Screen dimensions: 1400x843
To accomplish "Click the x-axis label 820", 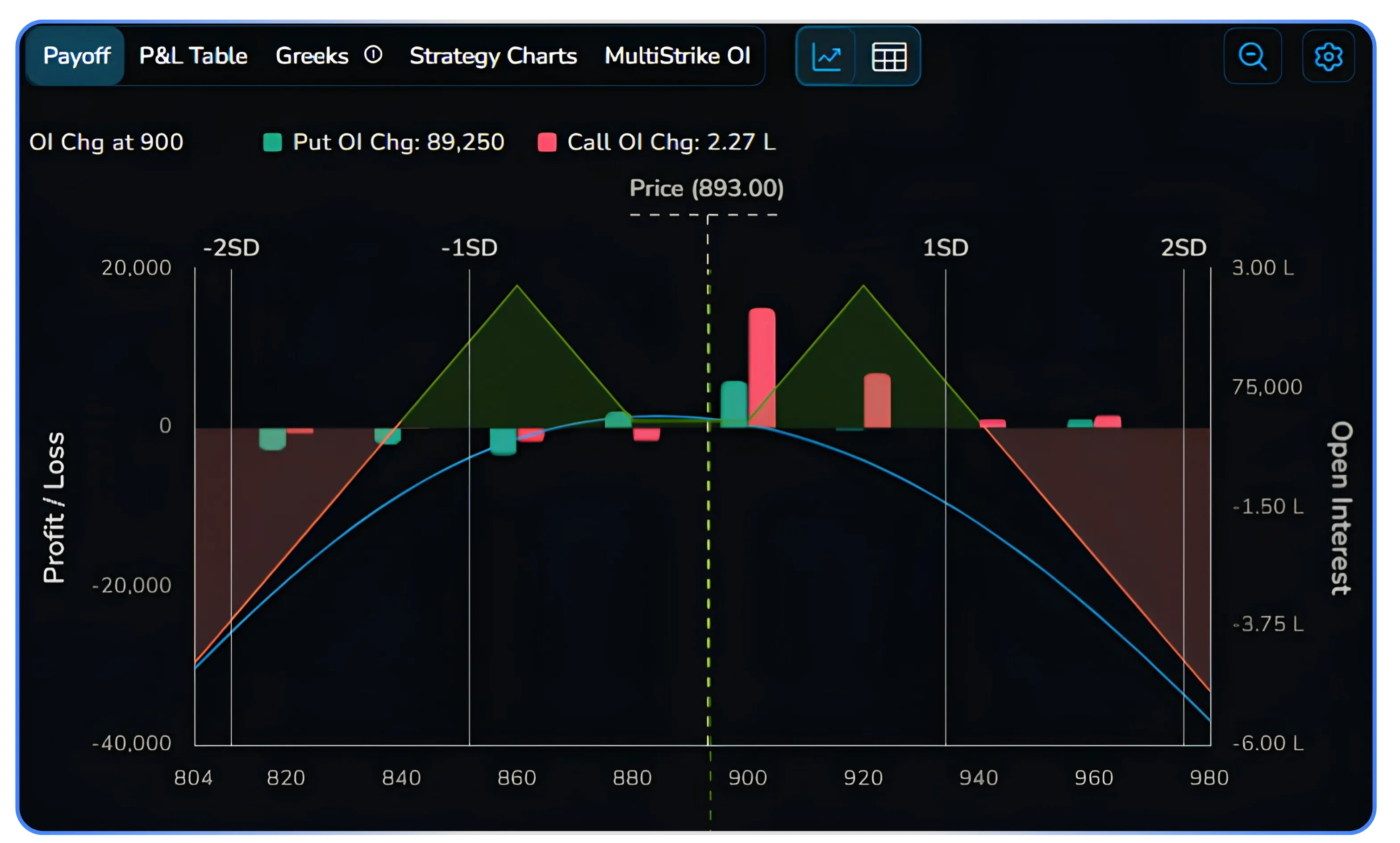I will tap(286, 778).
